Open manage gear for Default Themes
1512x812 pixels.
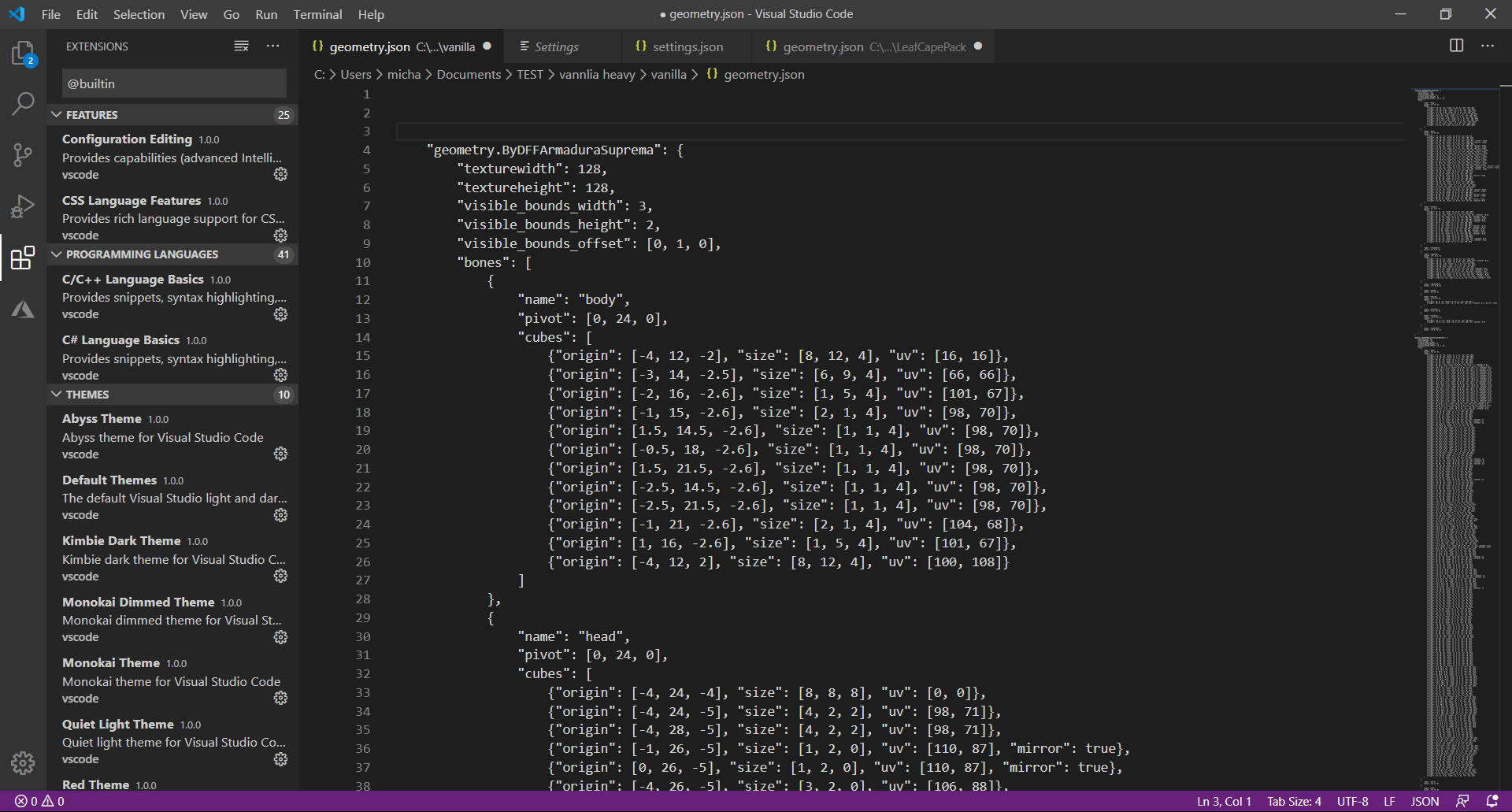pos(280,515)
